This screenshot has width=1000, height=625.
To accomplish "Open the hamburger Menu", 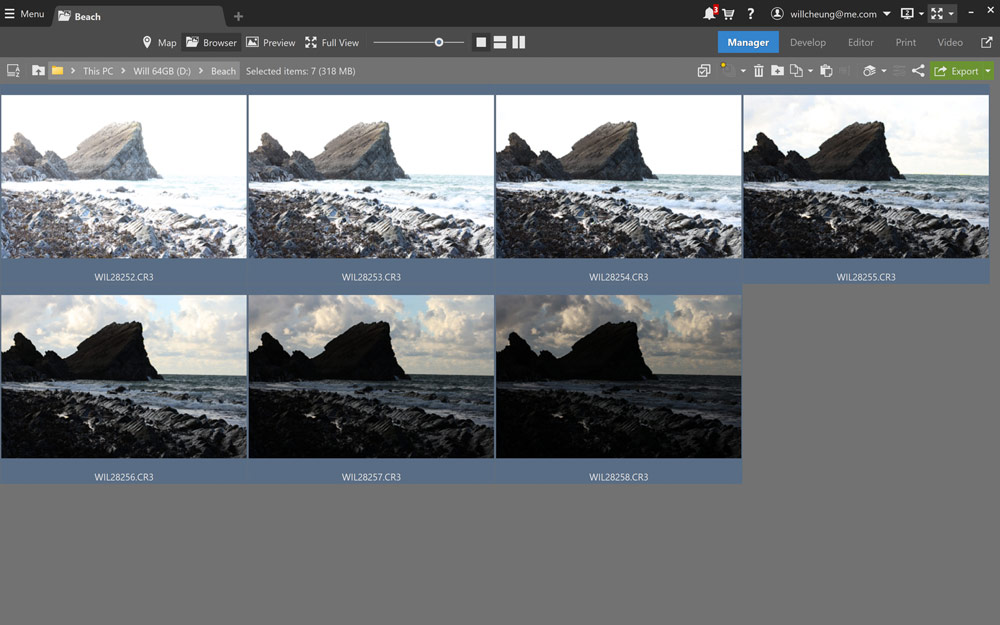I will point(24,14).
